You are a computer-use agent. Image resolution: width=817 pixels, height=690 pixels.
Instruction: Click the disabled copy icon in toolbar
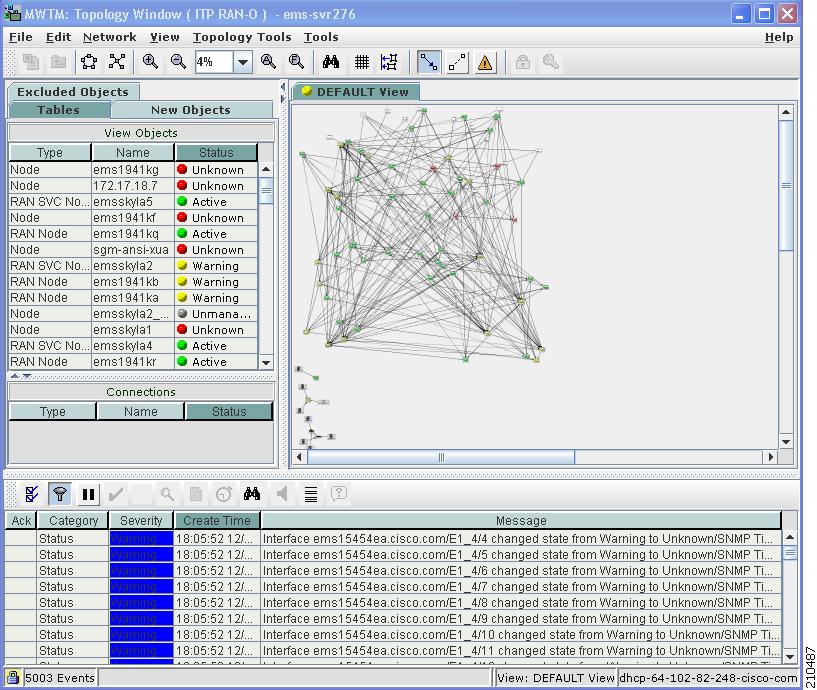pyautogui.click(x=31, y=62)
